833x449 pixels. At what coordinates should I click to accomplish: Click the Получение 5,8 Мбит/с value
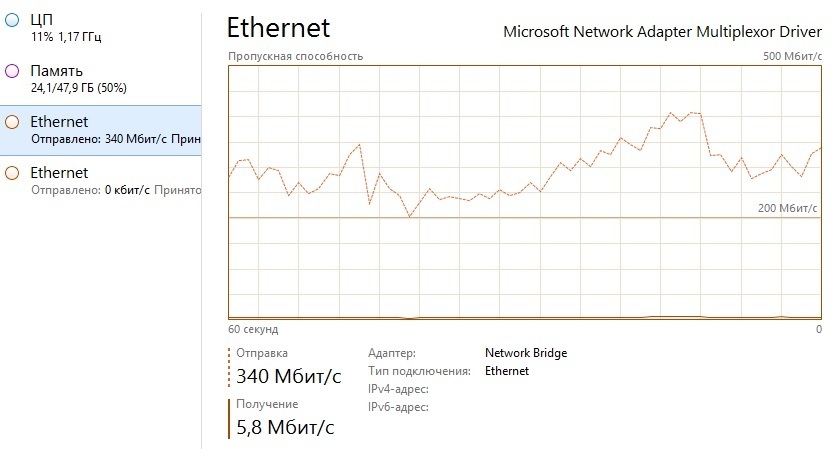[x=285, y=427]
